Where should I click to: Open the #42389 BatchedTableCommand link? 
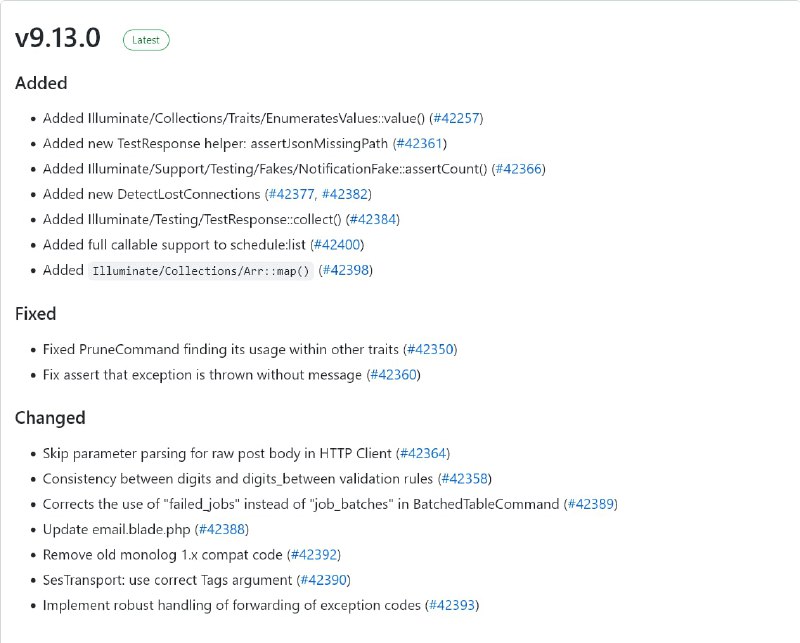pos(591,504)
